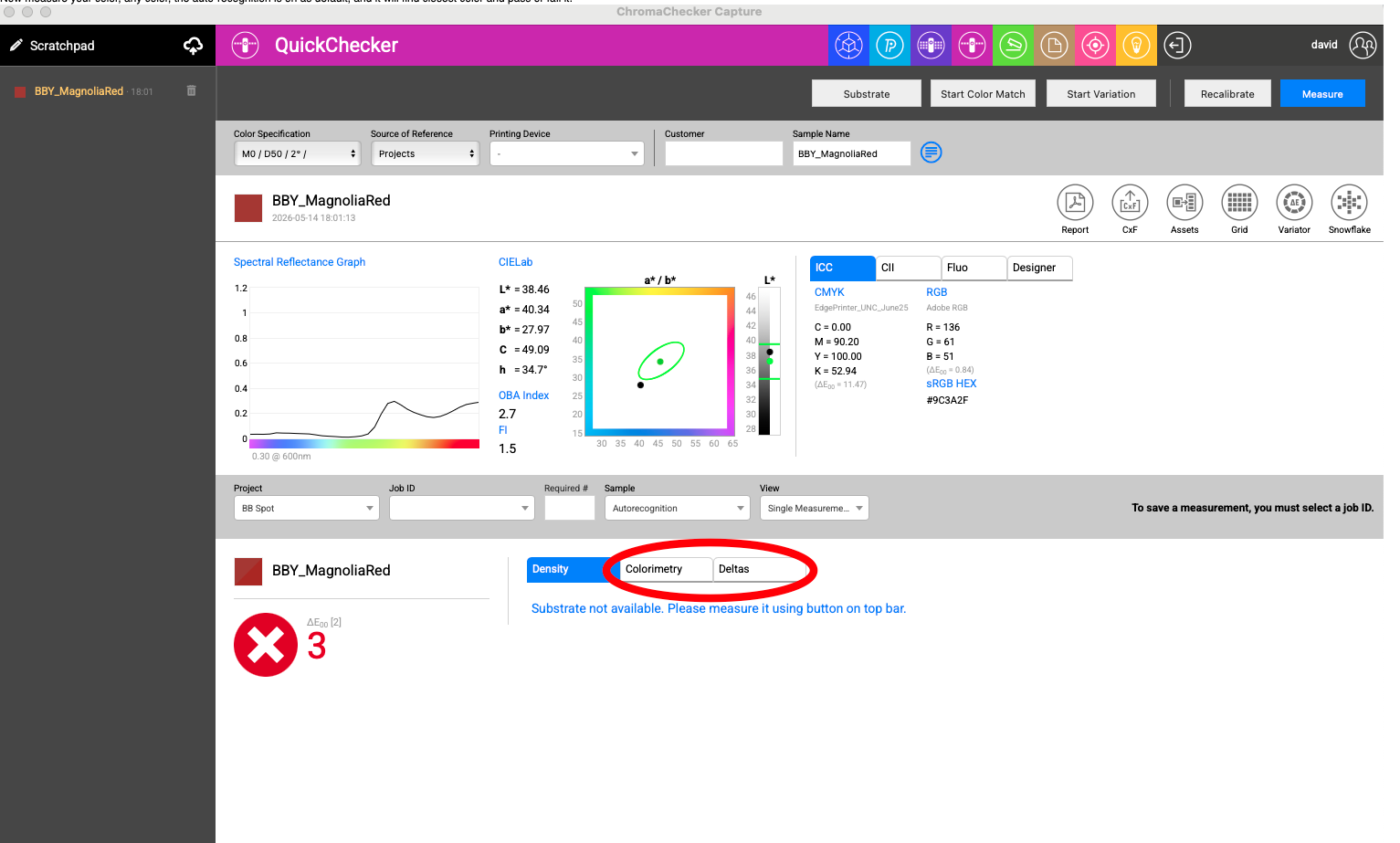The height and width of the screenshot is (843, 1400).
Task: Select the Colorimetry tab
Action: tap(665, 569)
